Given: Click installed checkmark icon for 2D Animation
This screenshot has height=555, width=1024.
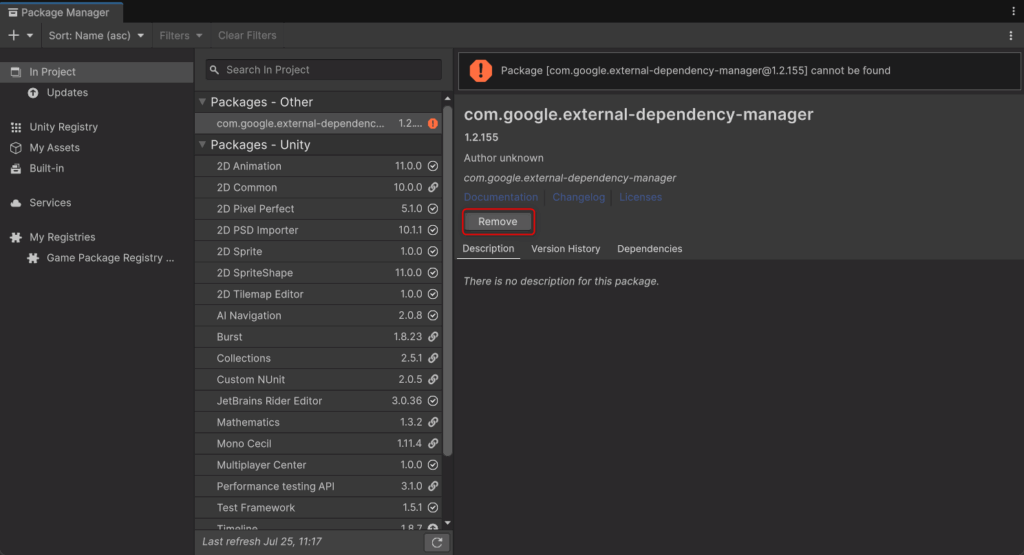Looking at the screenshot, I should click(x=433, y=166).
